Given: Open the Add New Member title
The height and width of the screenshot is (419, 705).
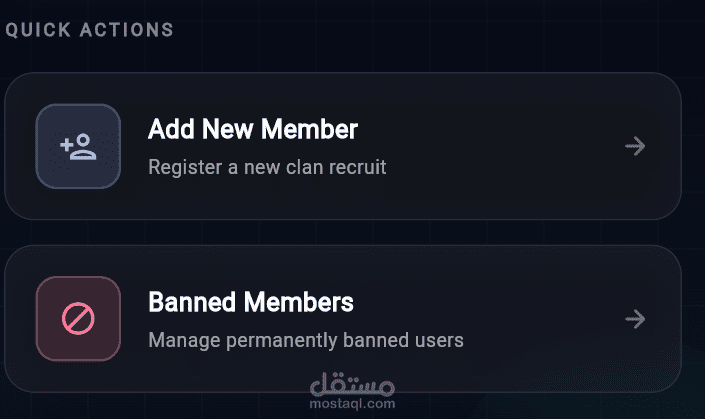Looking at the screenshot, I should 252,129.
